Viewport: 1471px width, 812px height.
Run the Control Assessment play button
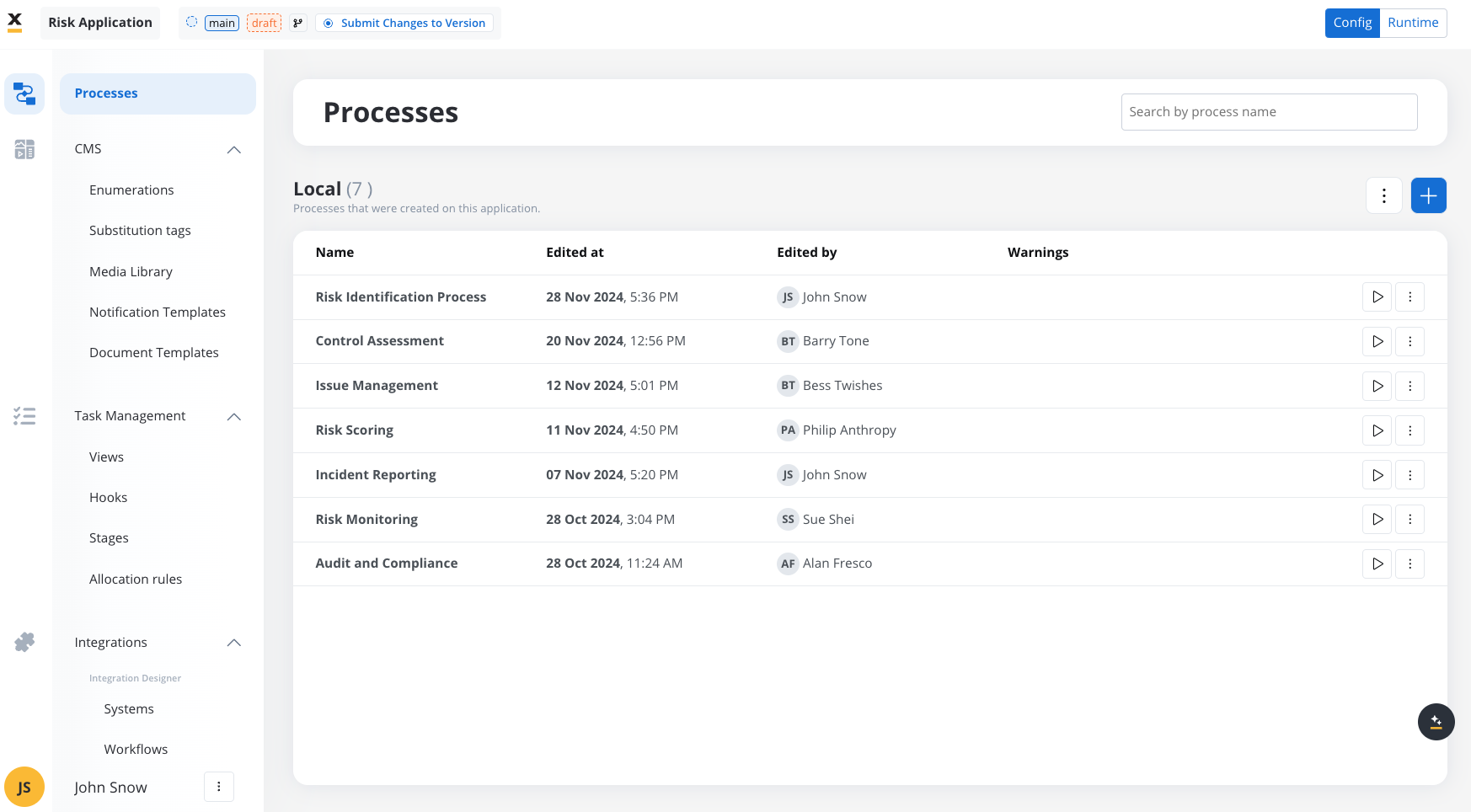tap(1377, 341)
